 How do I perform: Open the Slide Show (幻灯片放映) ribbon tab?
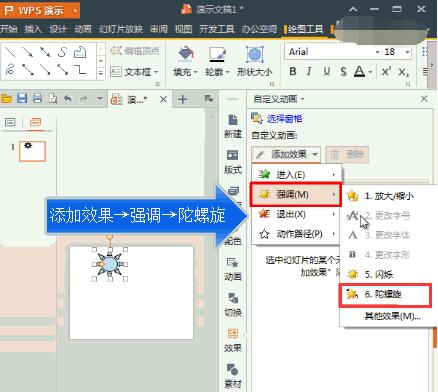click(121, 29)
